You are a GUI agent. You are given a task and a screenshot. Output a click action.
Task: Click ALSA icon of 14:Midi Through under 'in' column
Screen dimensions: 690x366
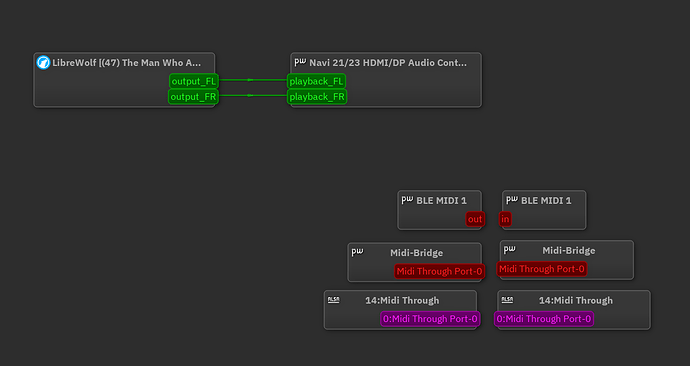pos(507,300)
